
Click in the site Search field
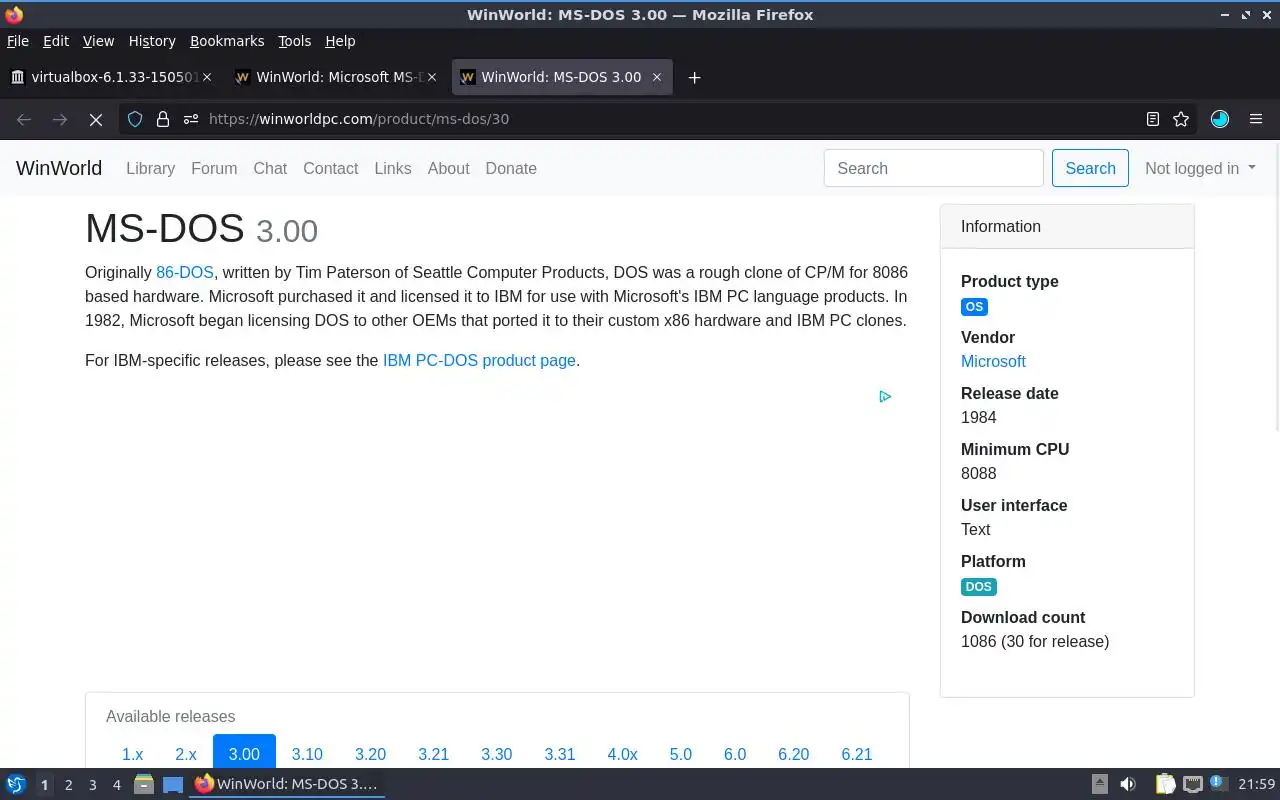934,168
